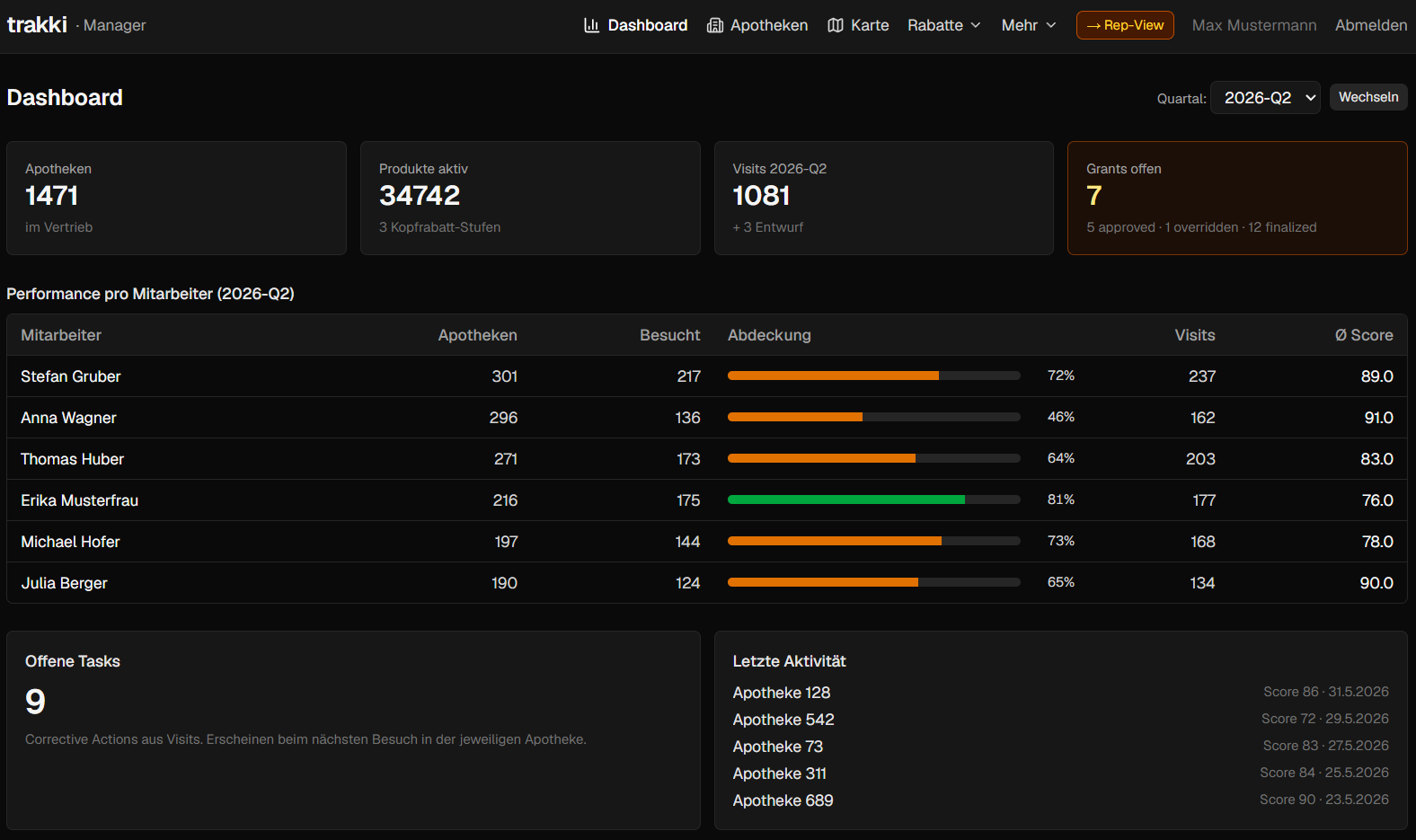Click Thomas Huber's 64% coverage value
1416x840 pixels.
1061,458
